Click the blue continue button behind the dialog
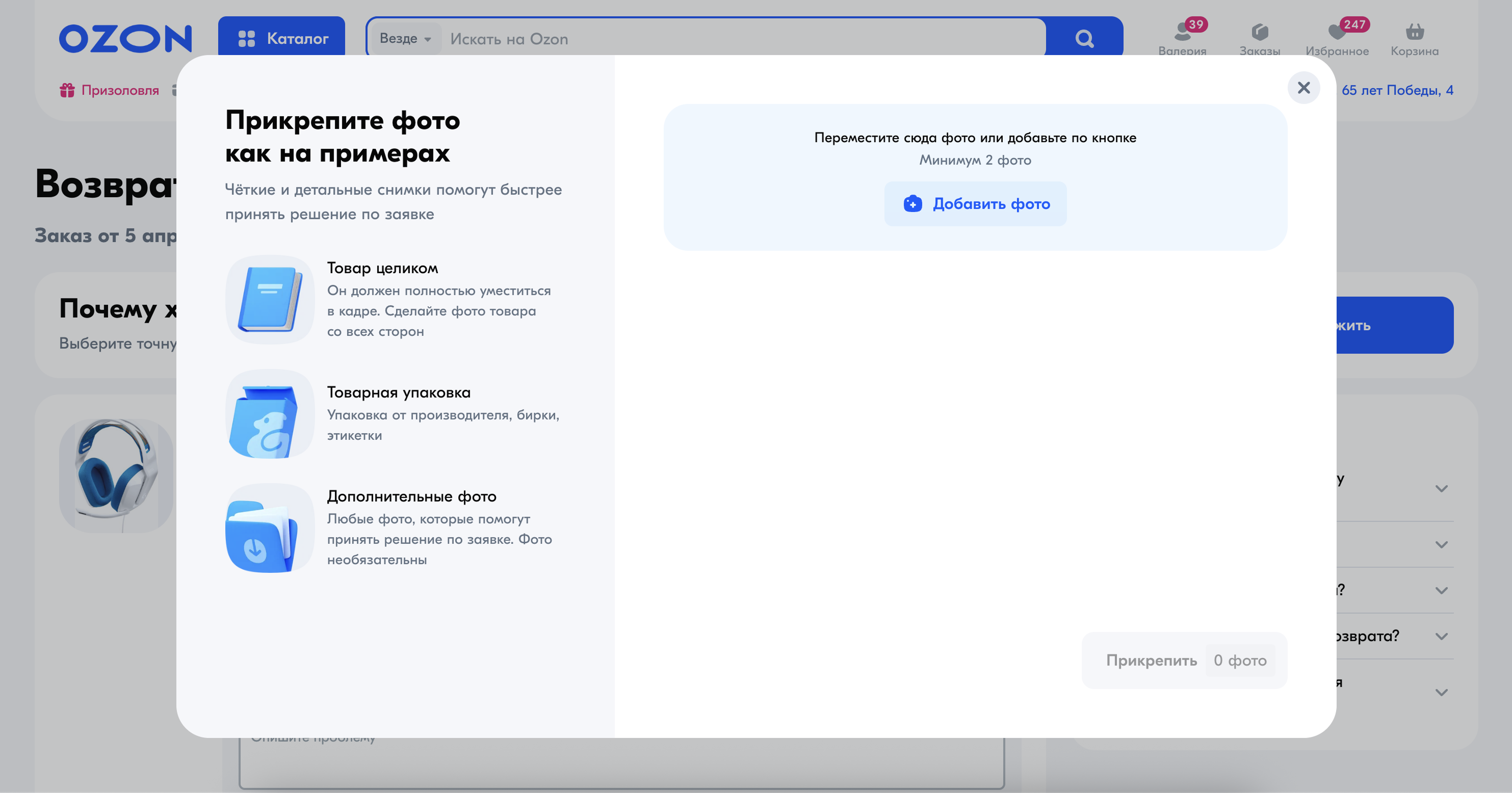This screenshot has height=793, width=1512. (1395, 325)
